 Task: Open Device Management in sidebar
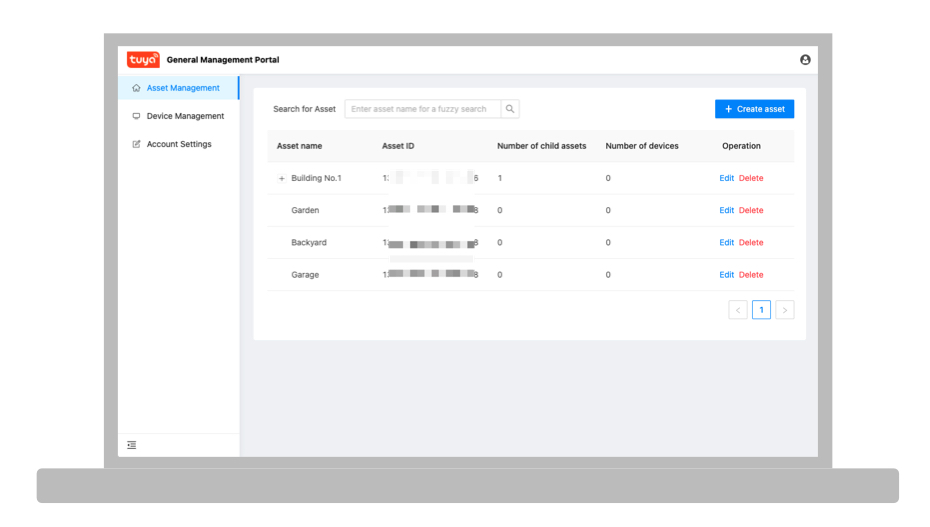(x=185, y=116)
